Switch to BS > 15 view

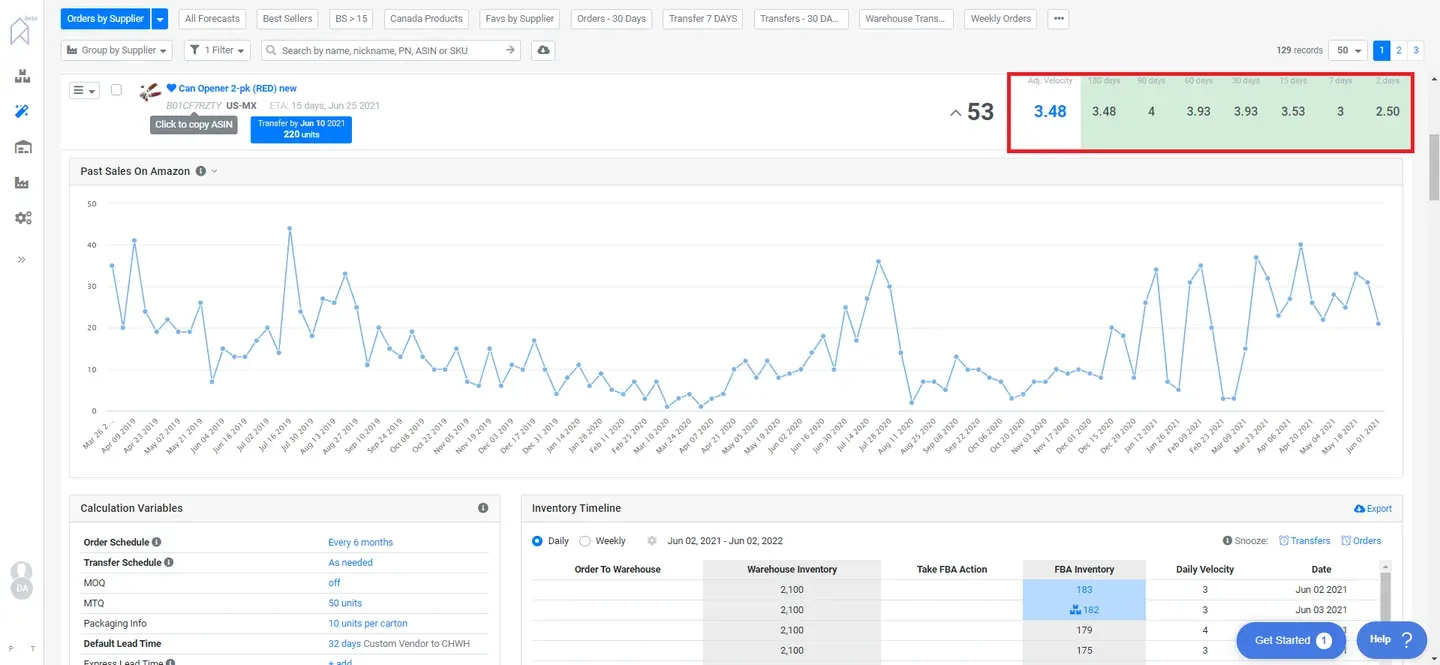point(353,18)
